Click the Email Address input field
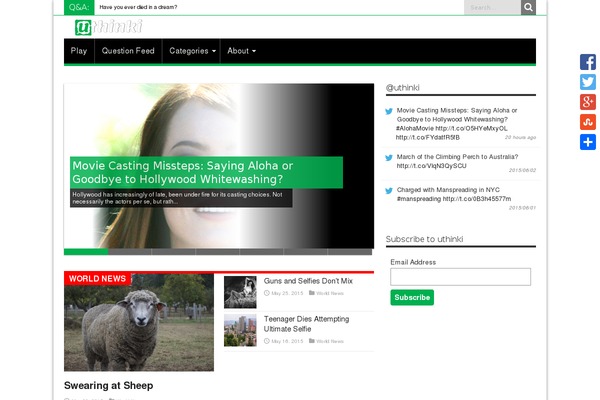The width and height of the screenshot is (600, 400). point(460,277)
